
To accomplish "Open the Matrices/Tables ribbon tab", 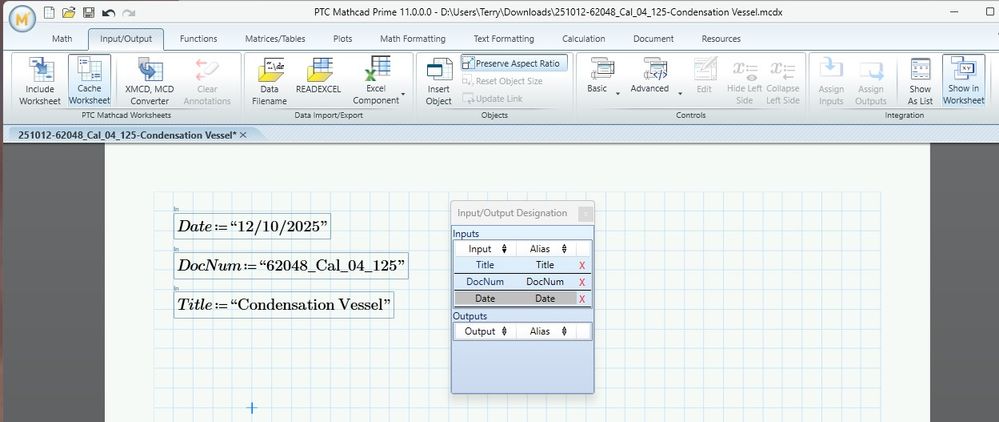I will coord(275,38).
